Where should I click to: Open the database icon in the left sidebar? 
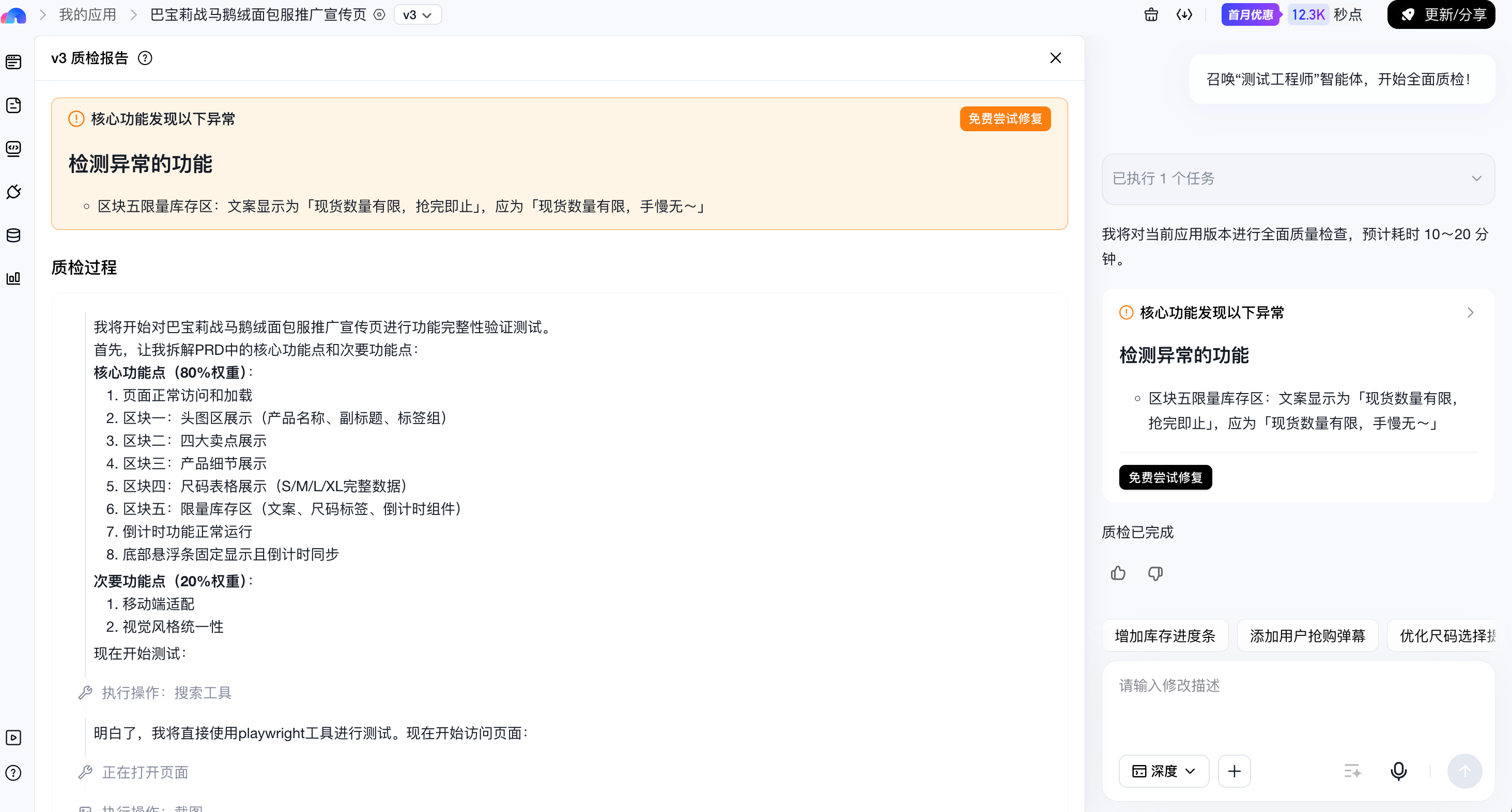click(x=13, y=235)
